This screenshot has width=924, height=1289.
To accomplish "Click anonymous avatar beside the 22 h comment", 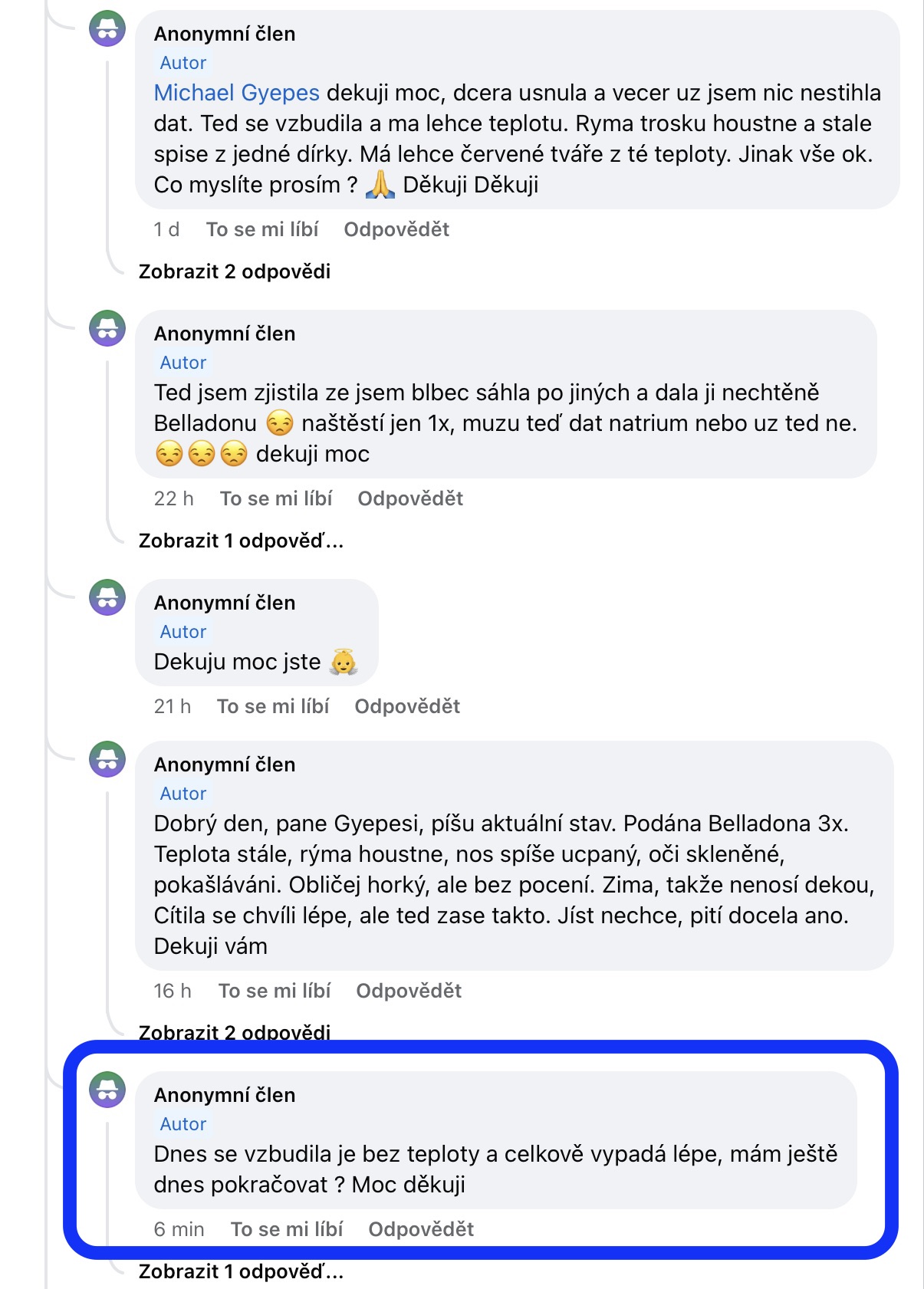I will (107, 329).
